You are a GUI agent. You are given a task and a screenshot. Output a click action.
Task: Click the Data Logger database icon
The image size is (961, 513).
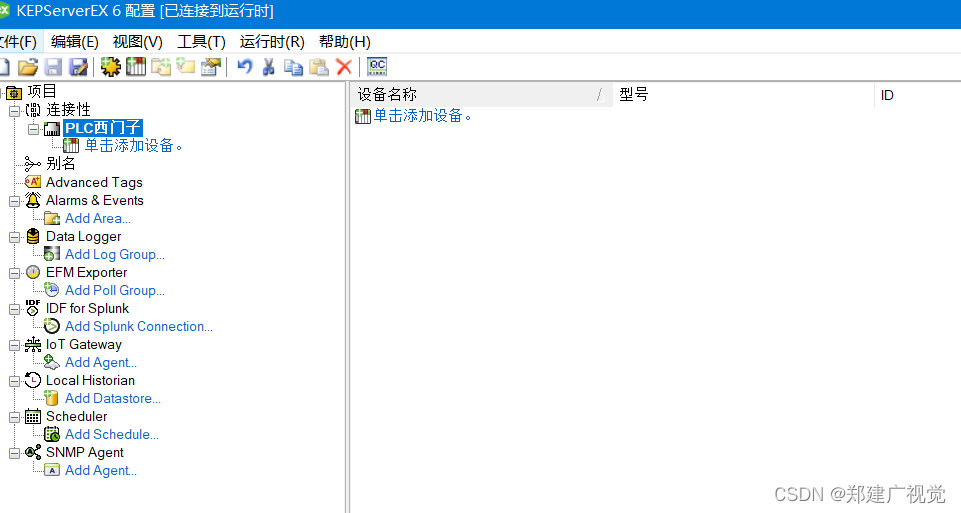(x=33, y=237)
